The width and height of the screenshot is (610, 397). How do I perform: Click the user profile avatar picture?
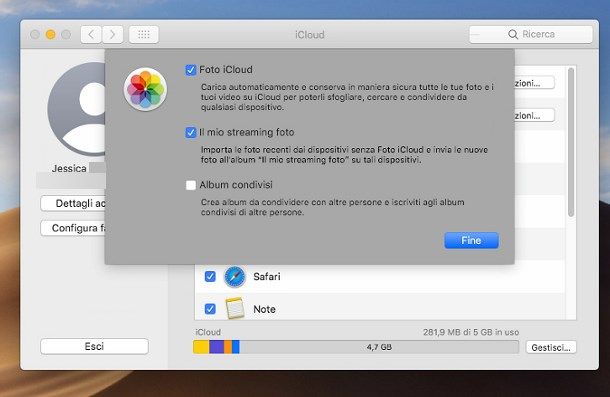[77, 109]
